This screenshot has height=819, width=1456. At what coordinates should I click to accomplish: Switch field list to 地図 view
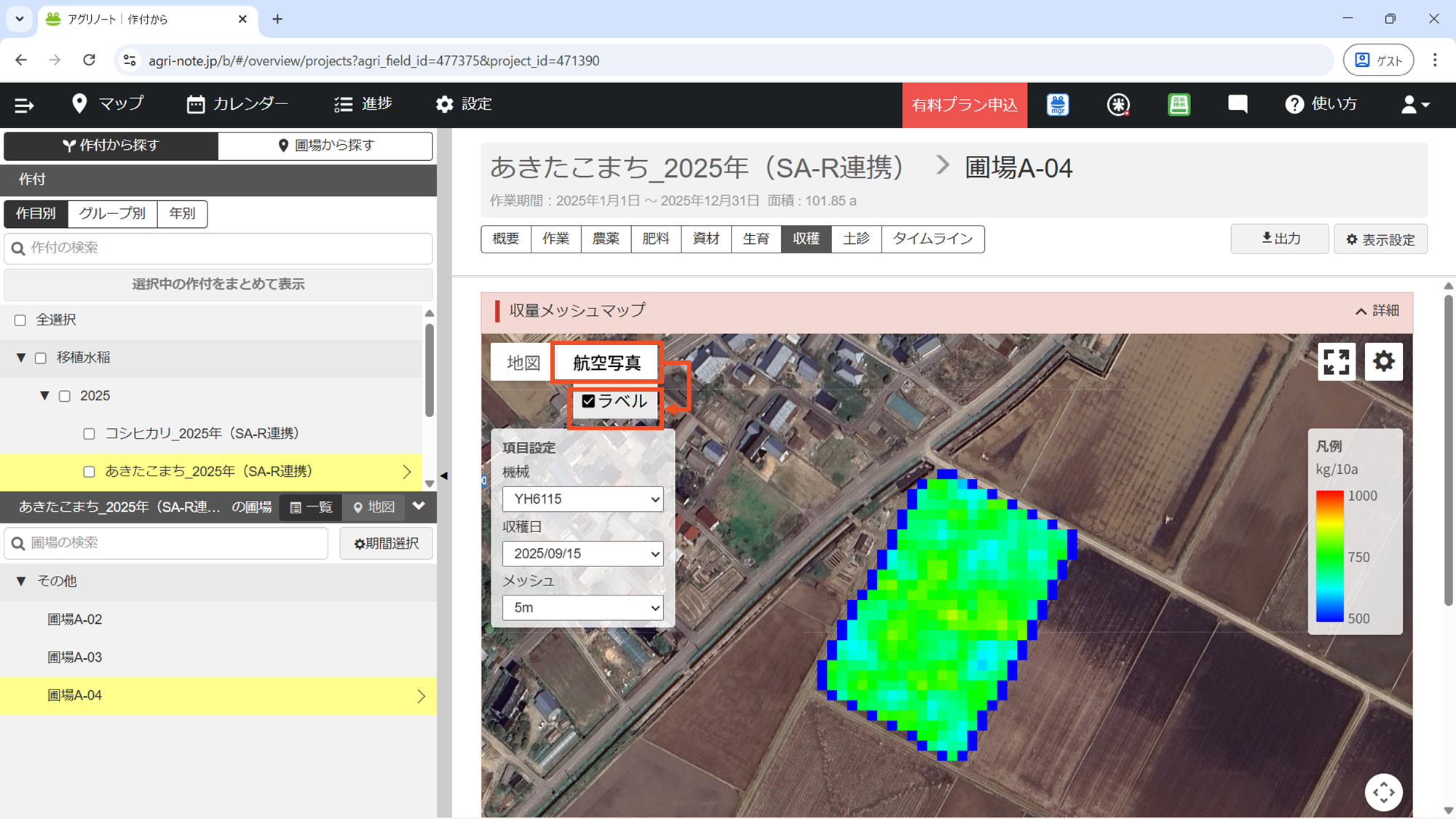click(x=373, y=507)
